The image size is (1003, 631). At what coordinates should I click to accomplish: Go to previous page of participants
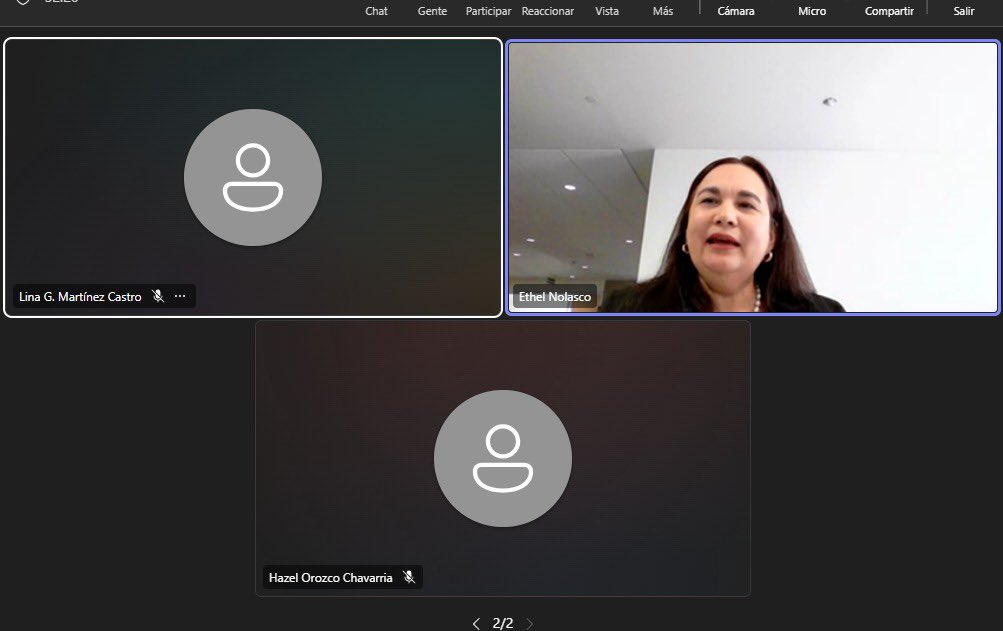[476, 623]
